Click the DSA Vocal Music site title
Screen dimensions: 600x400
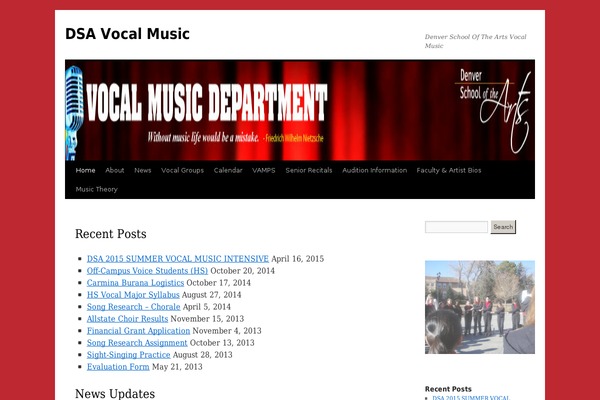[x=127, y=34]
